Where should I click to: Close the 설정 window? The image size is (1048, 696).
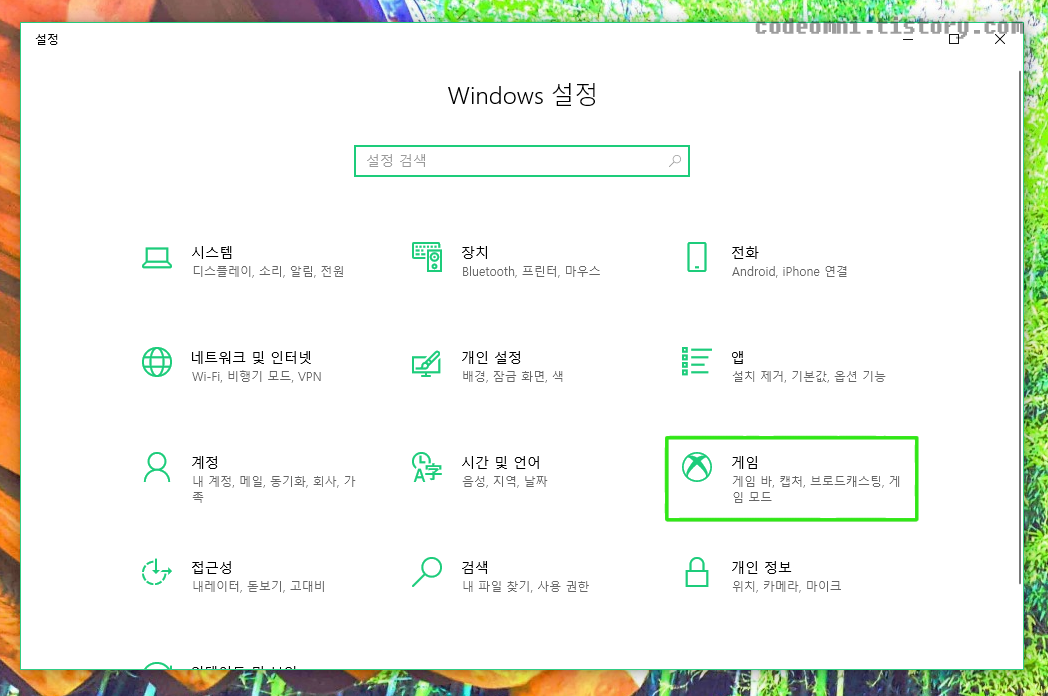click(1000, 39)
